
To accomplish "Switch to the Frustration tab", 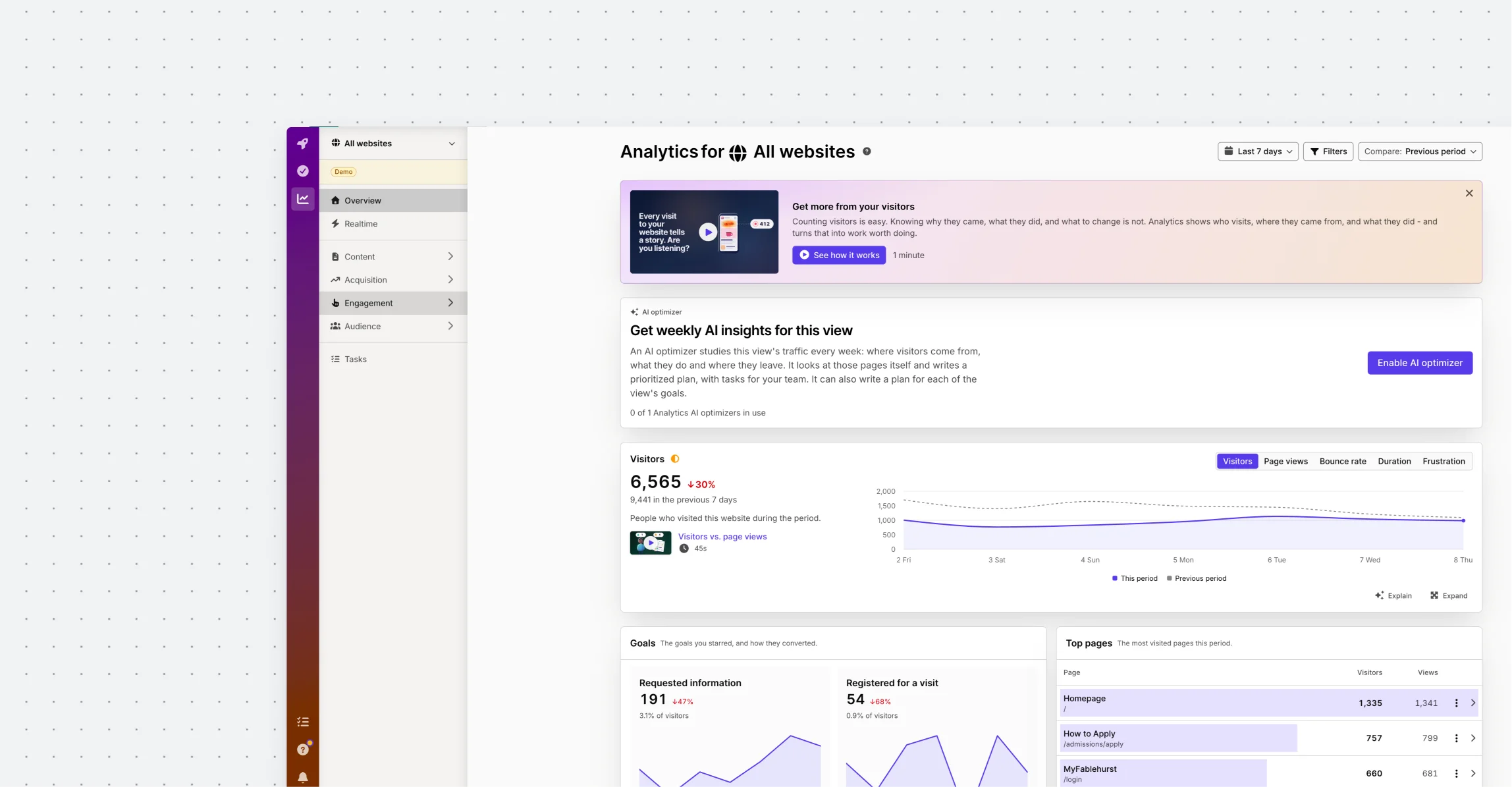I will click(x=1444, y=461).
